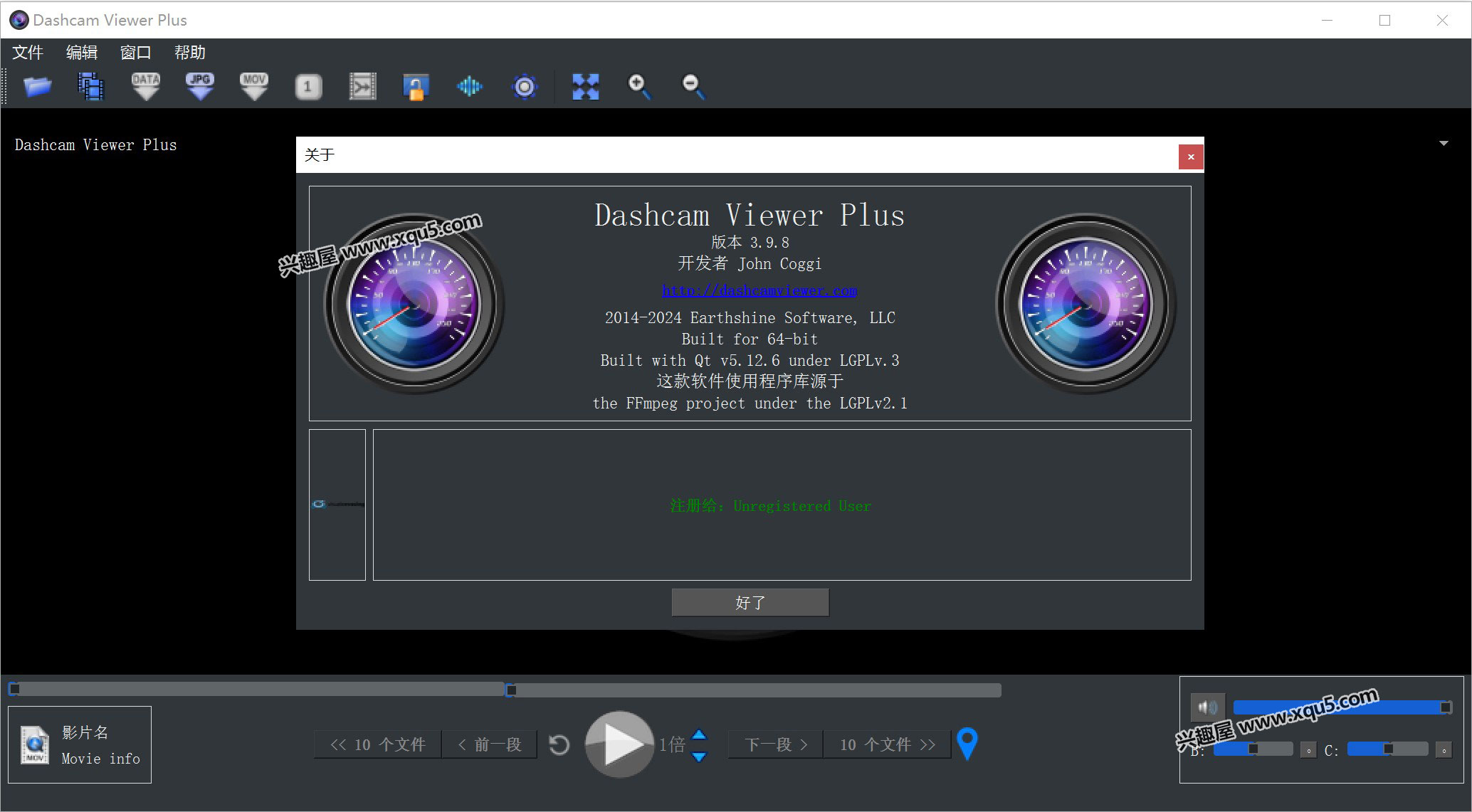Screen dimensions: 1472x812
Task: Open the audio waveform toolbar icon
Action: [x=470, y=87]
